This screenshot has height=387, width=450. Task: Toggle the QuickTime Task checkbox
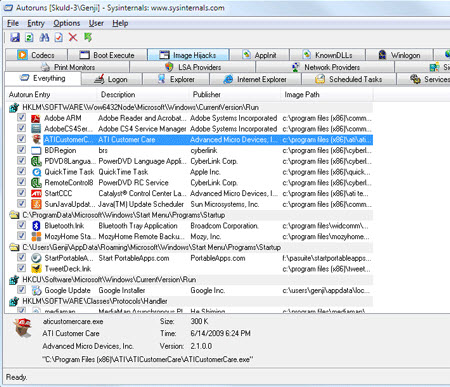pos(21,171)
